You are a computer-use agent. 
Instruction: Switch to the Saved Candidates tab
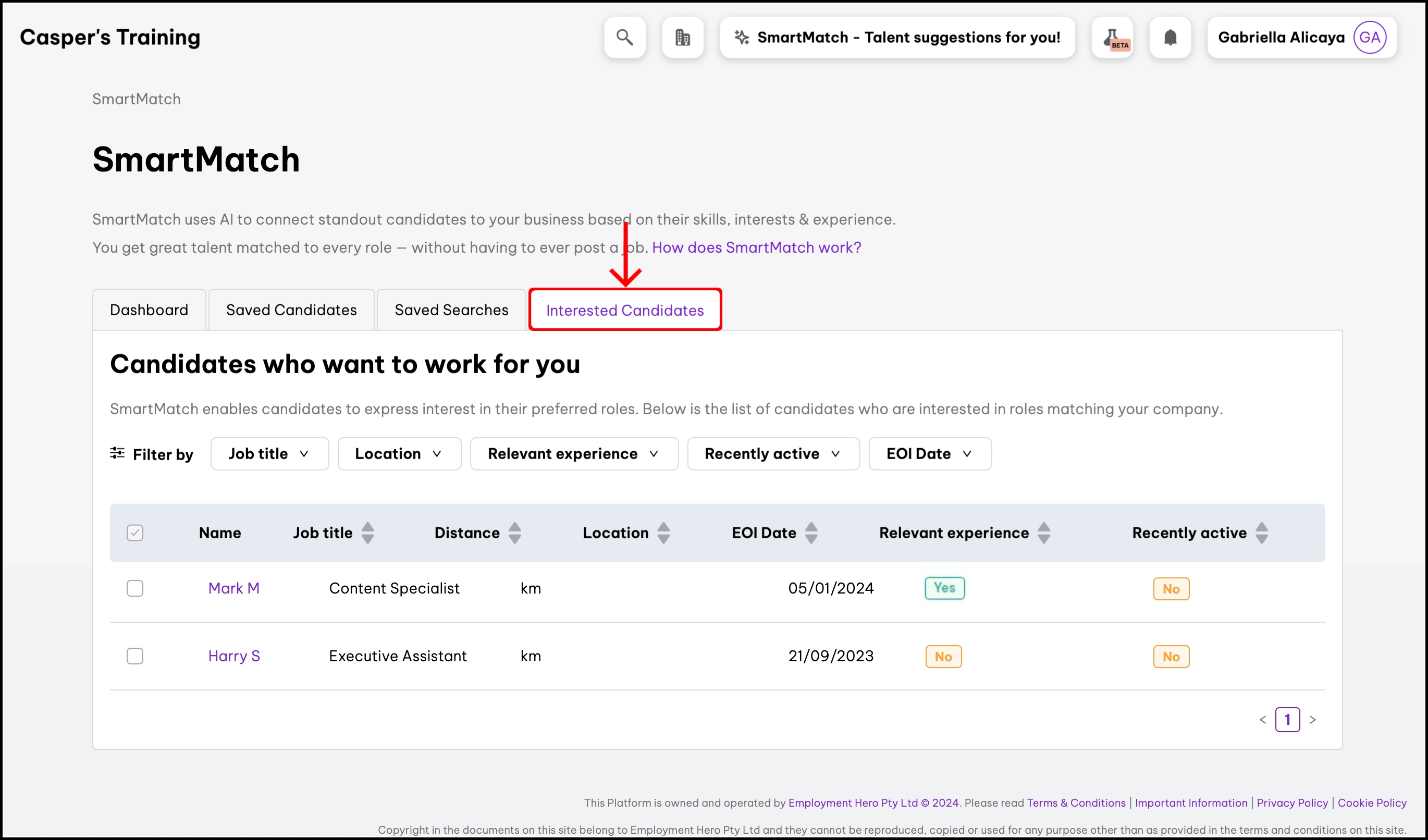click(291, 310)
